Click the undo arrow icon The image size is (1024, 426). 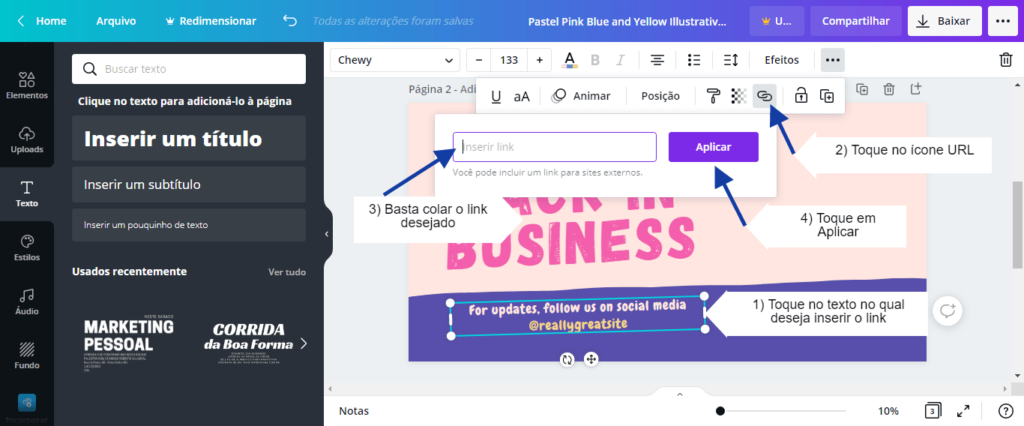[x=290, y=21]
